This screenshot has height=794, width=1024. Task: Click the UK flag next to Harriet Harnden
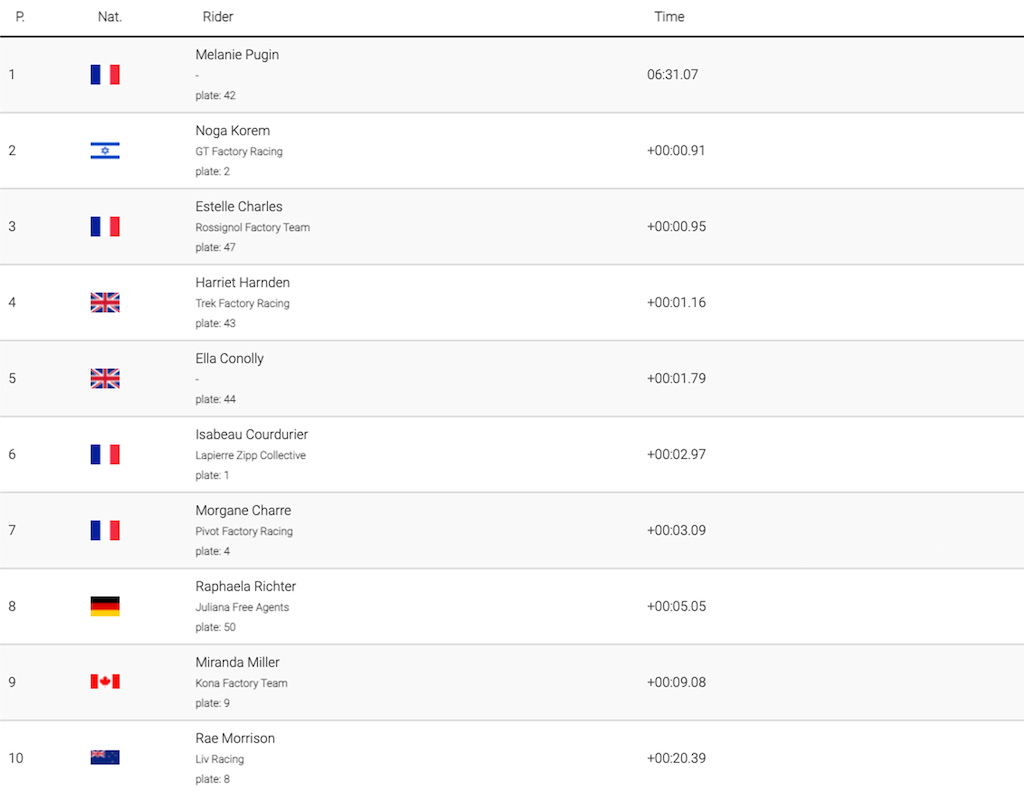105,302
